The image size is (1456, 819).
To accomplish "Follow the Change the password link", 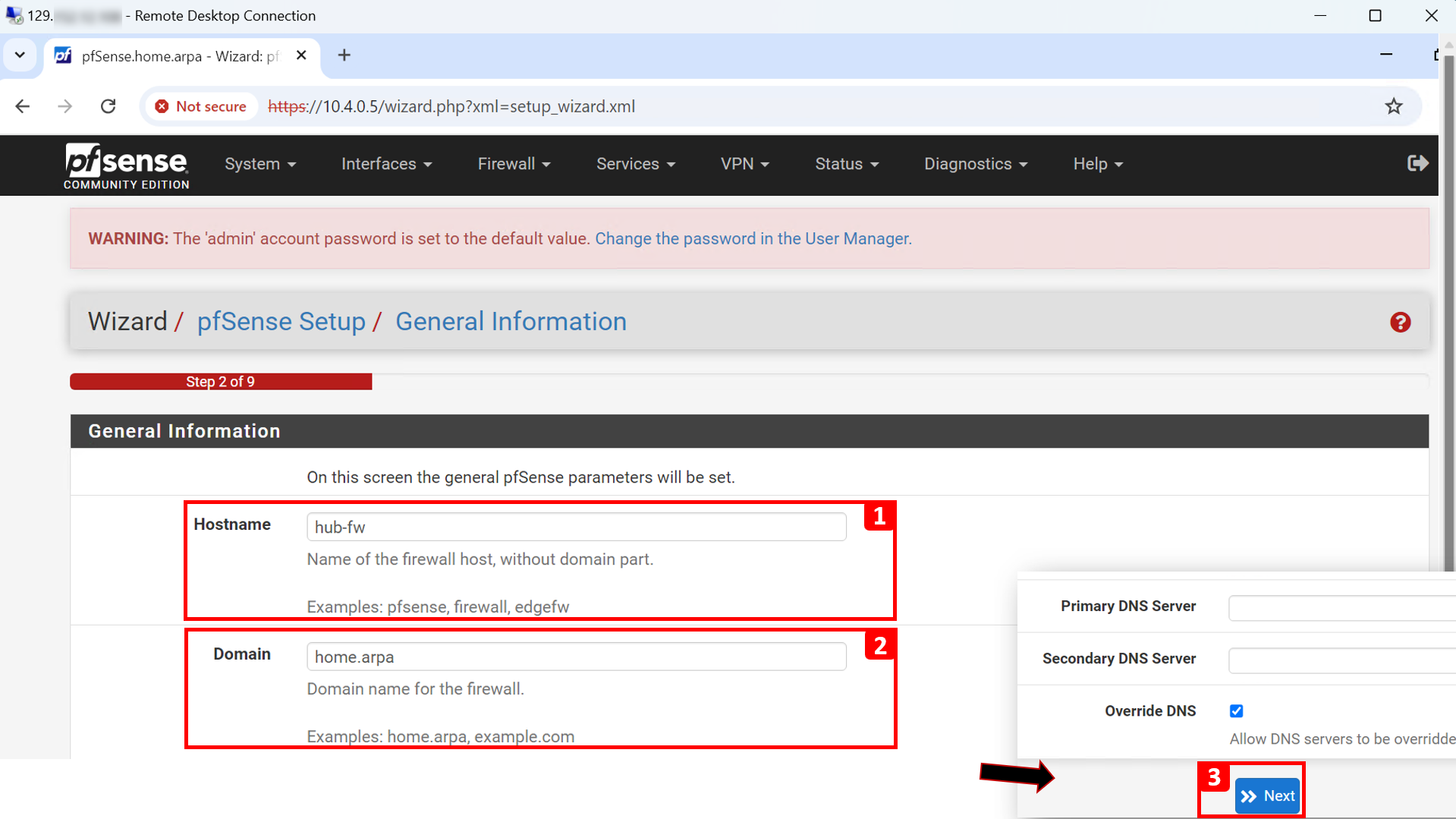I will tap(751, 239).
